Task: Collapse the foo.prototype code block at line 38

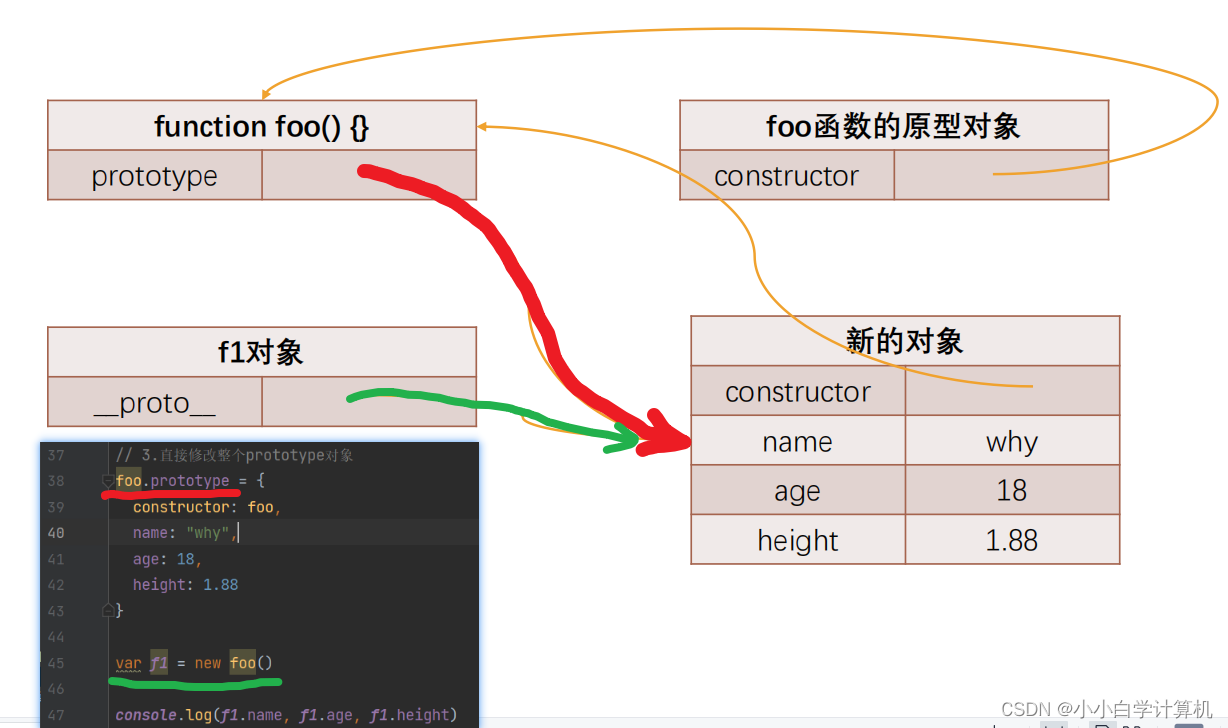Action: point(108,480)
